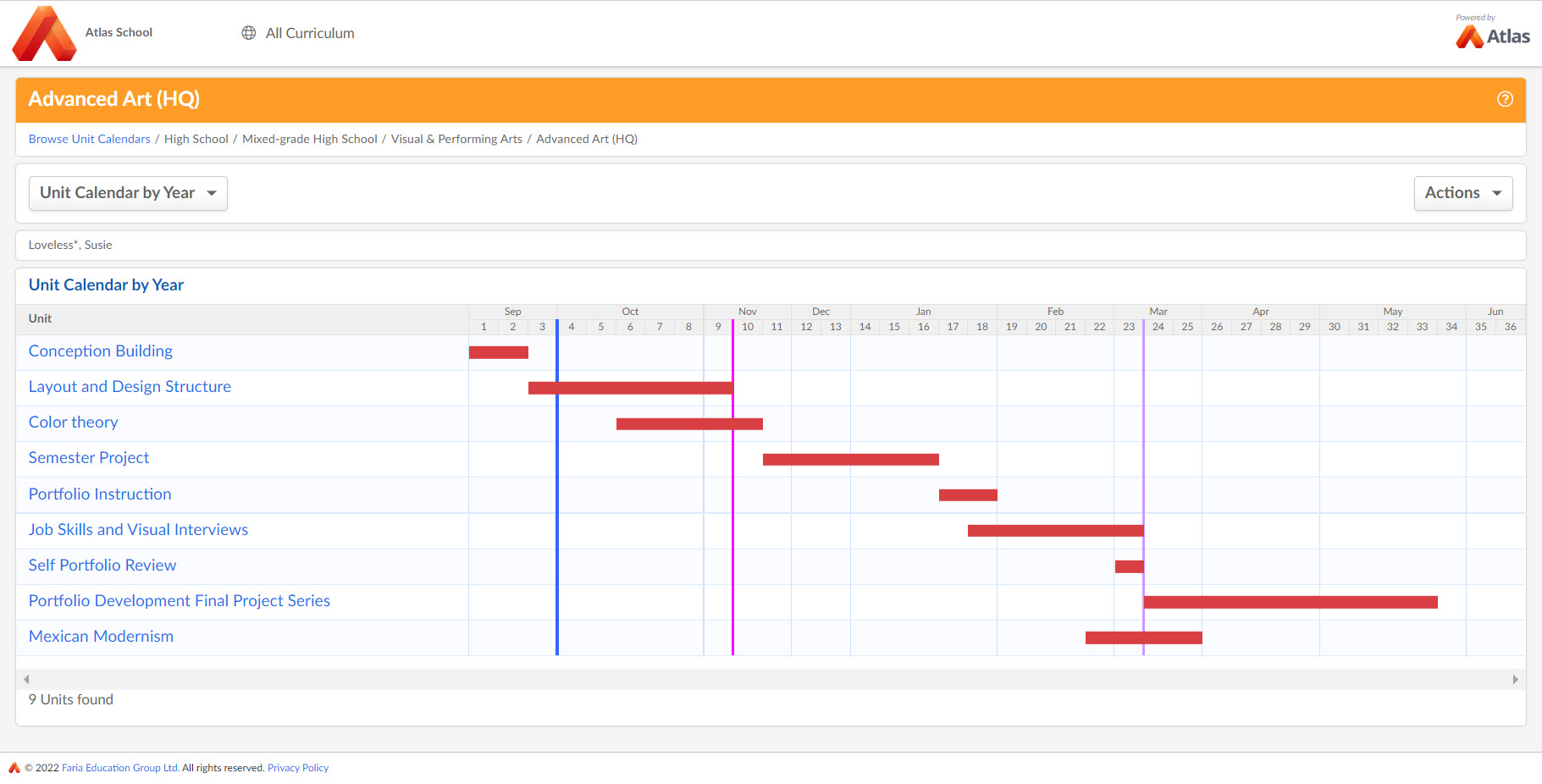Click the 'Loveless*, Susie' teacher name

[70, 245]
